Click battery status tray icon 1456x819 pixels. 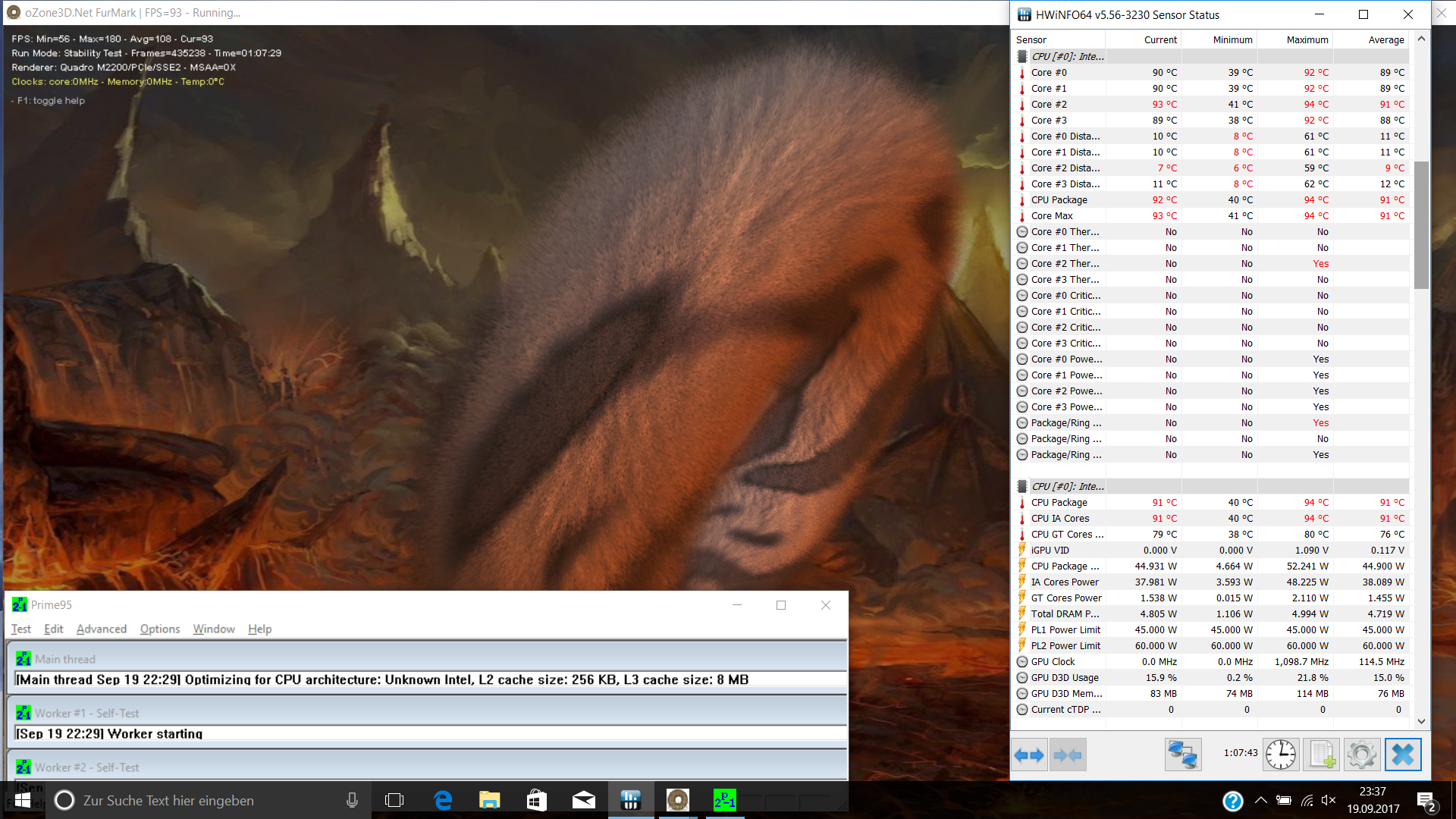click(1284, 800)
